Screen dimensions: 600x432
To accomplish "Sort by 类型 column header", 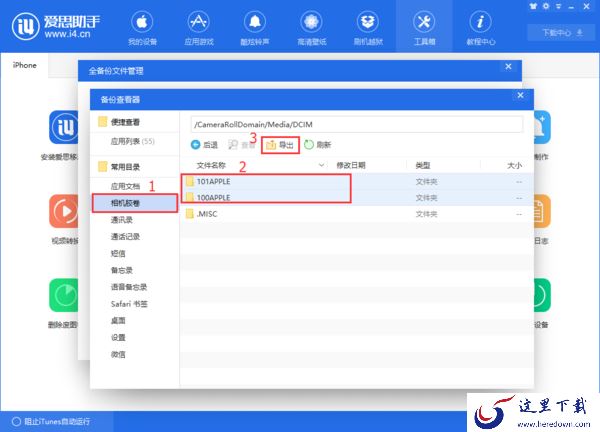I will point(423,165).
